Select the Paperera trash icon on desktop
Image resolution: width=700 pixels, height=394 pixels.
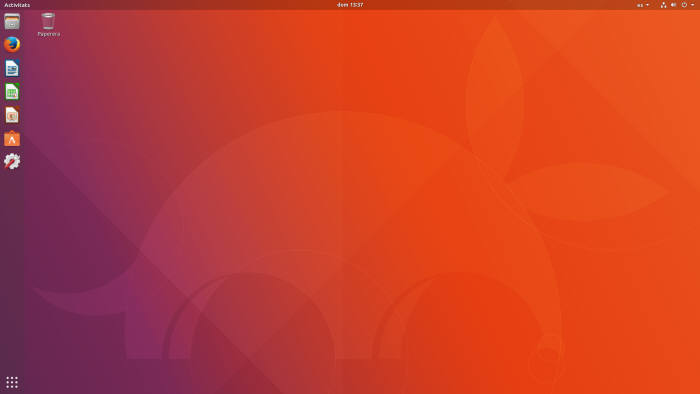click(48, 21)
